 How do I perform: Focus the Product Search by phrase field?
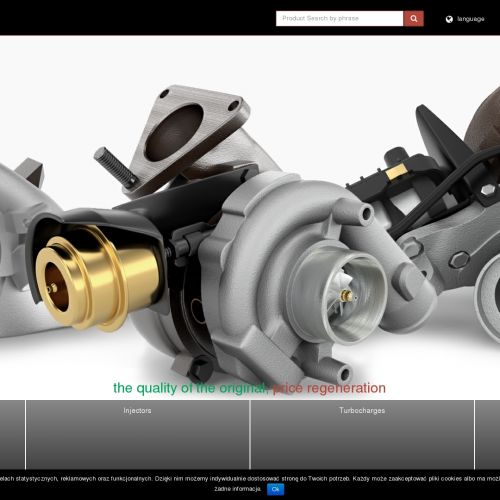339,19
